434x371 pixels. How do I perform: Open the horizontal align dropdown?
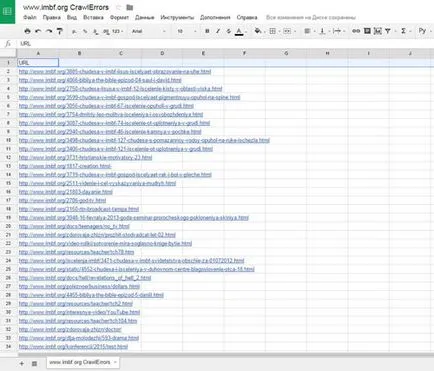pos(309,31)
